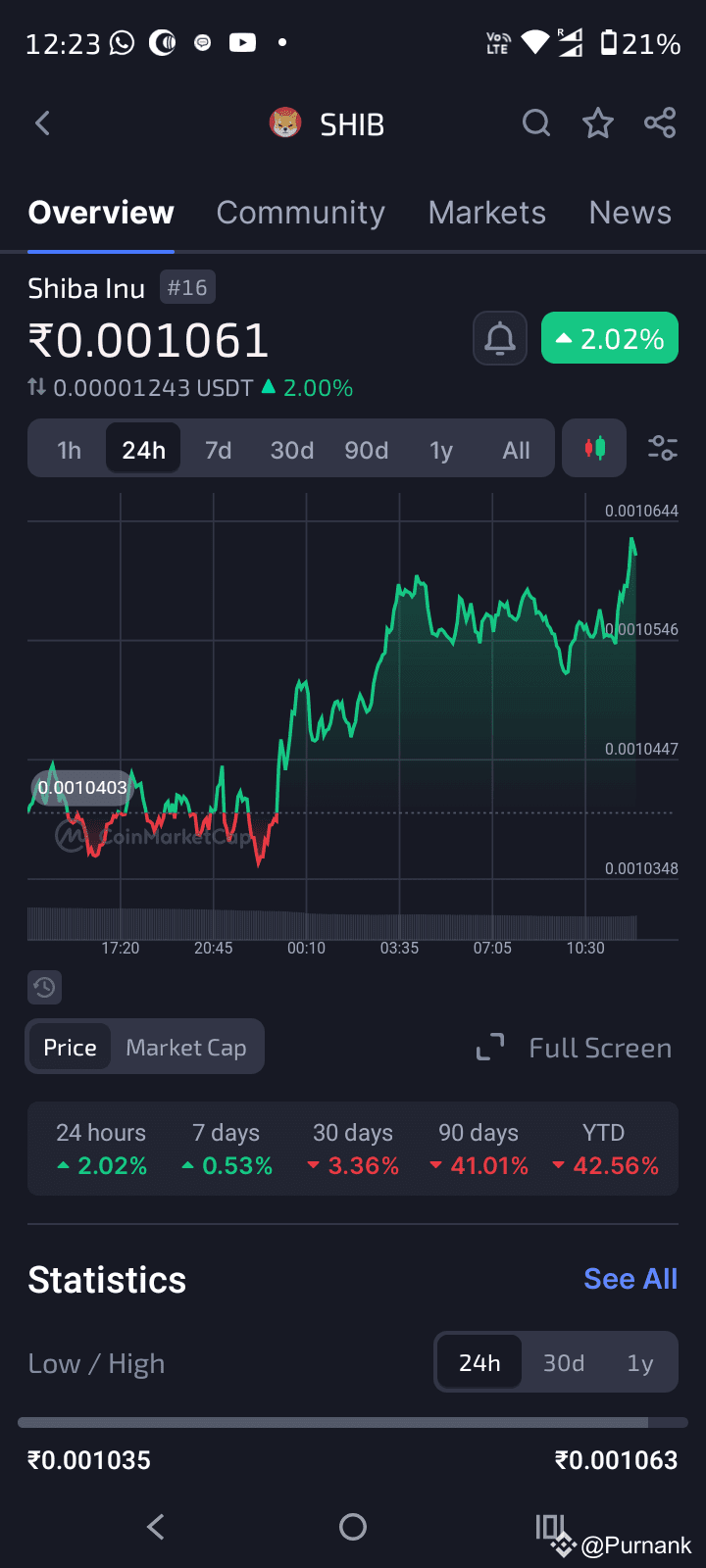706x1568 pixels.
Task: Tap Android back navigation button
Action: point(155,1526)
